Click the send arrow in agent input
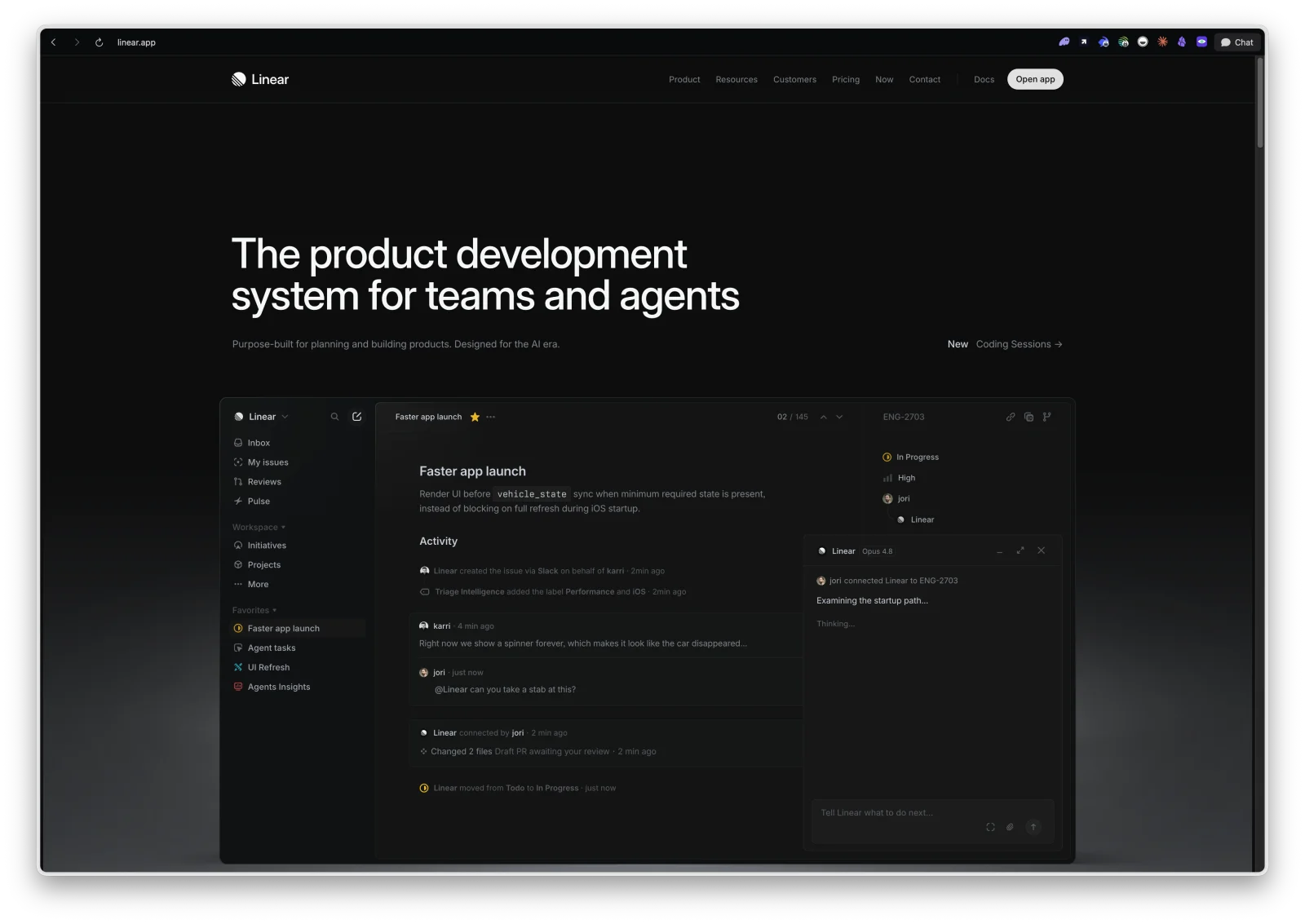 pyautogui.click(x=1033, y=827)
